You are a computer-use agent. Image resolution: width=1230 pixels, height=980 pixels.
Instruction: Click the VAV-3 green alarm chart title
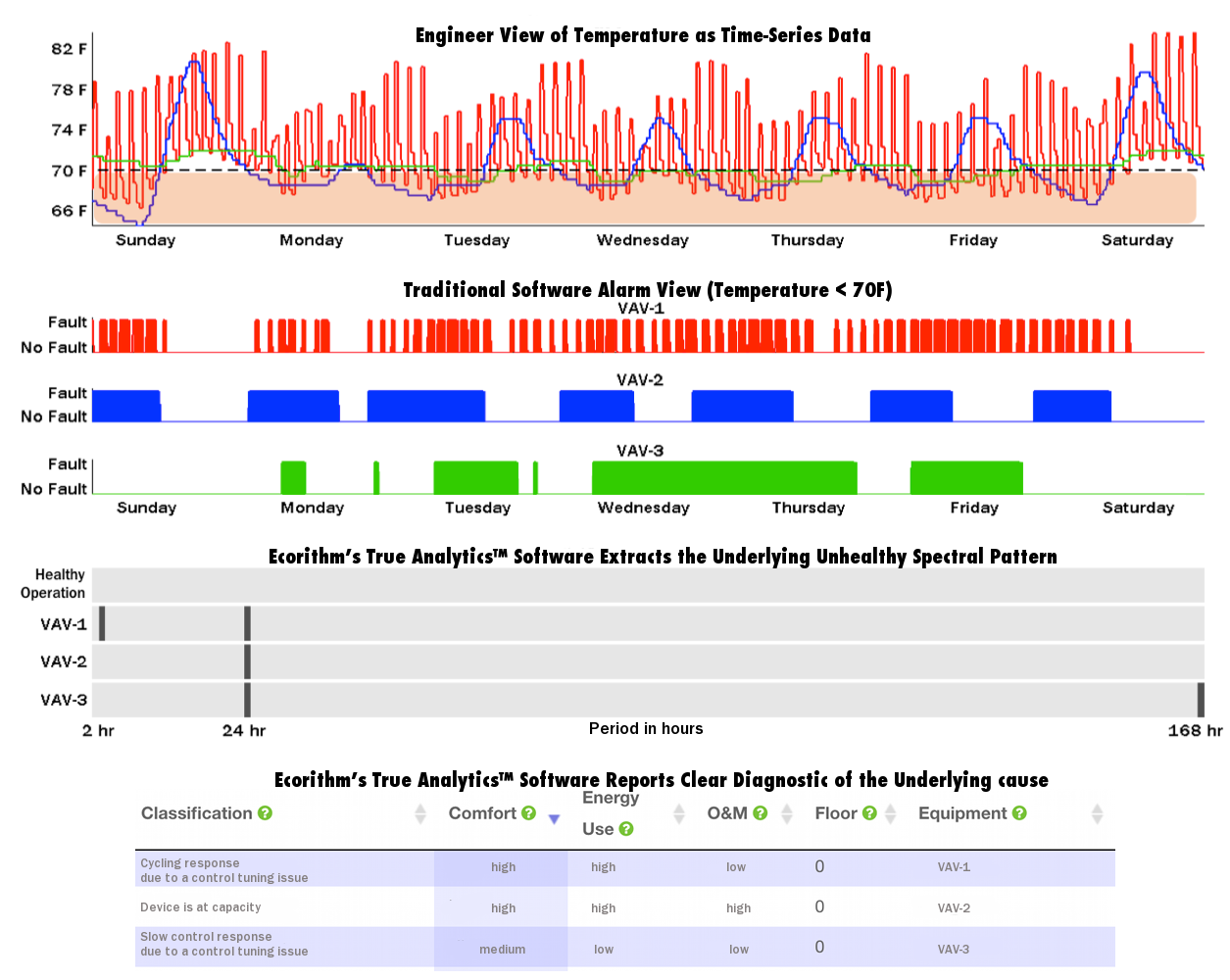640,451
